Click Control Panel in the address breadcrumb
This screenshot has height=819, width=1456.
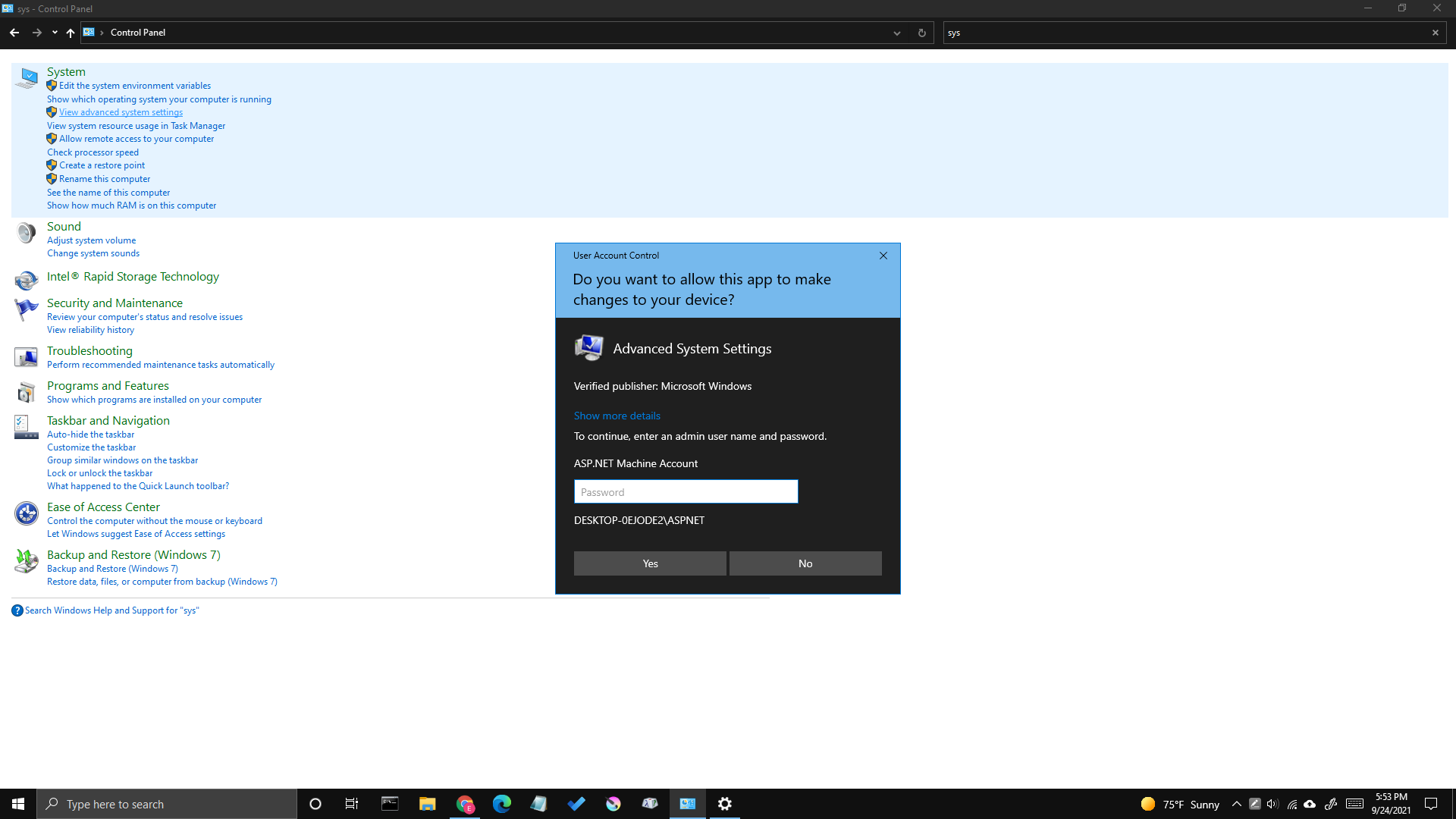pos(138,33)
